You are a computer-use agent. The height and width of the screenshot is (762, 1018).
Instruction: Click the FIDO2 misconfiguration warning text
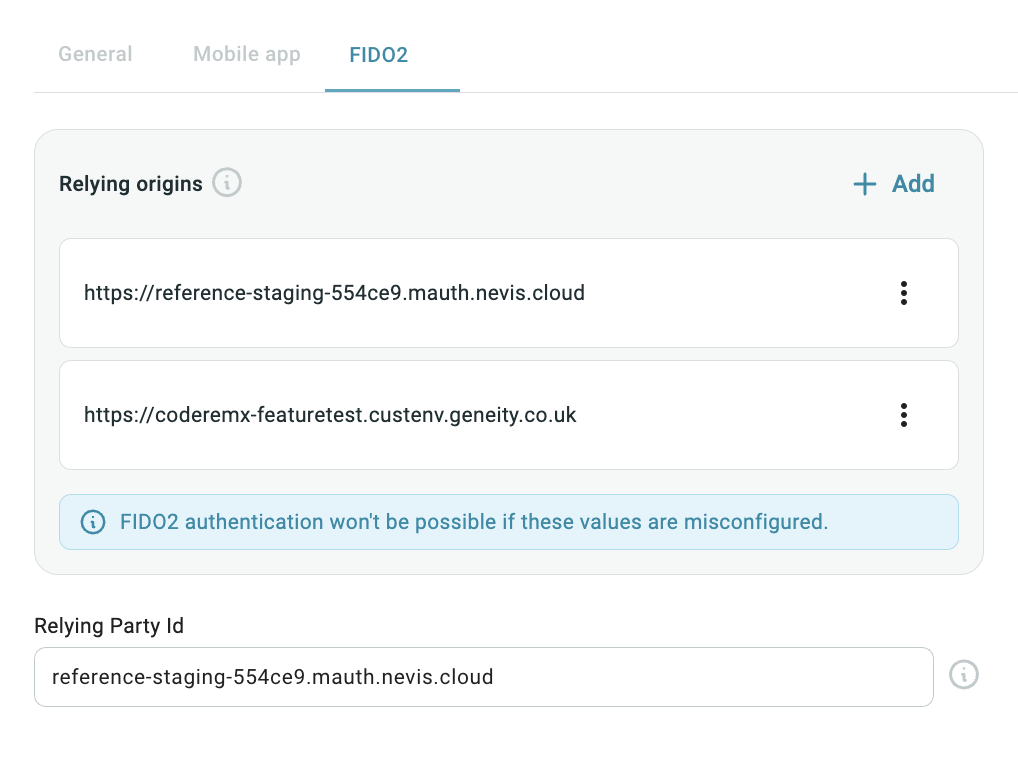[474, 522]
